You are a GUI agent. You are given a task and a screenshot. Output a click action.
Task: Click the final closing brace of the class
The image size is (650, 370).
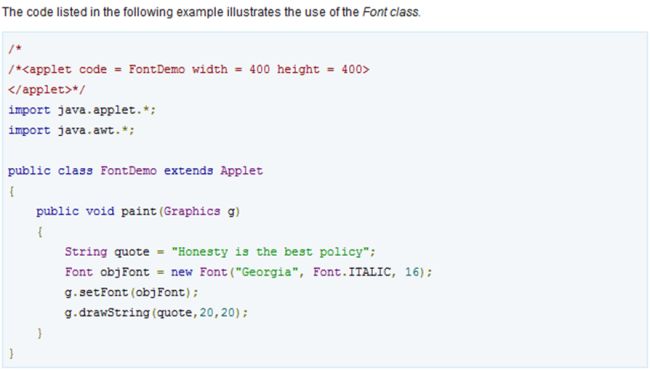pyautogui.click(x=12, y=353)
